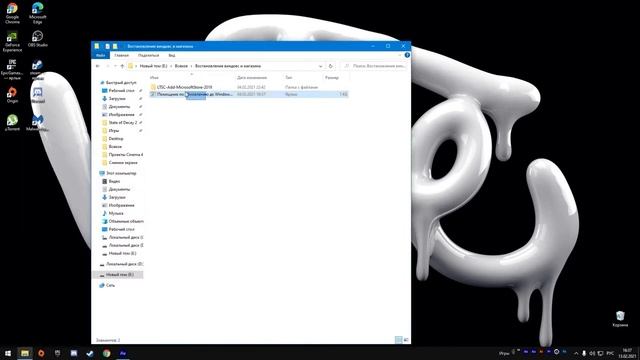Open the recent locations dropdown arrow

[x=115, y=66]
